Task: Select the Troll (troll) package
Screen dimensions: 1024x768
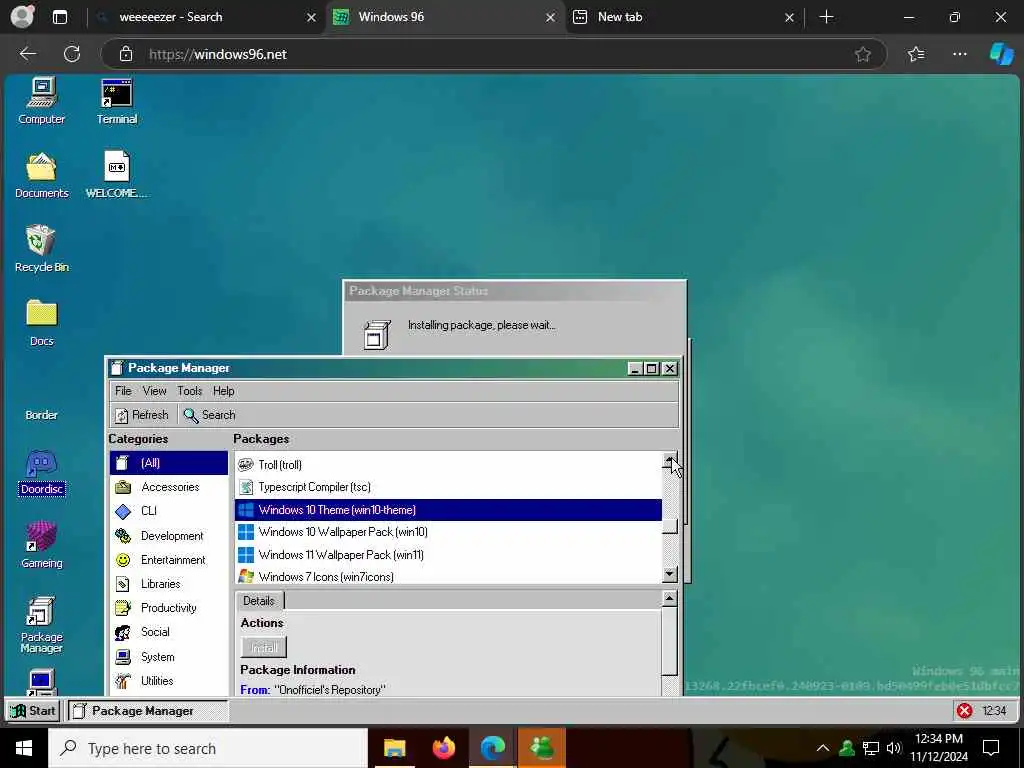Action: (x=448, y=464)
